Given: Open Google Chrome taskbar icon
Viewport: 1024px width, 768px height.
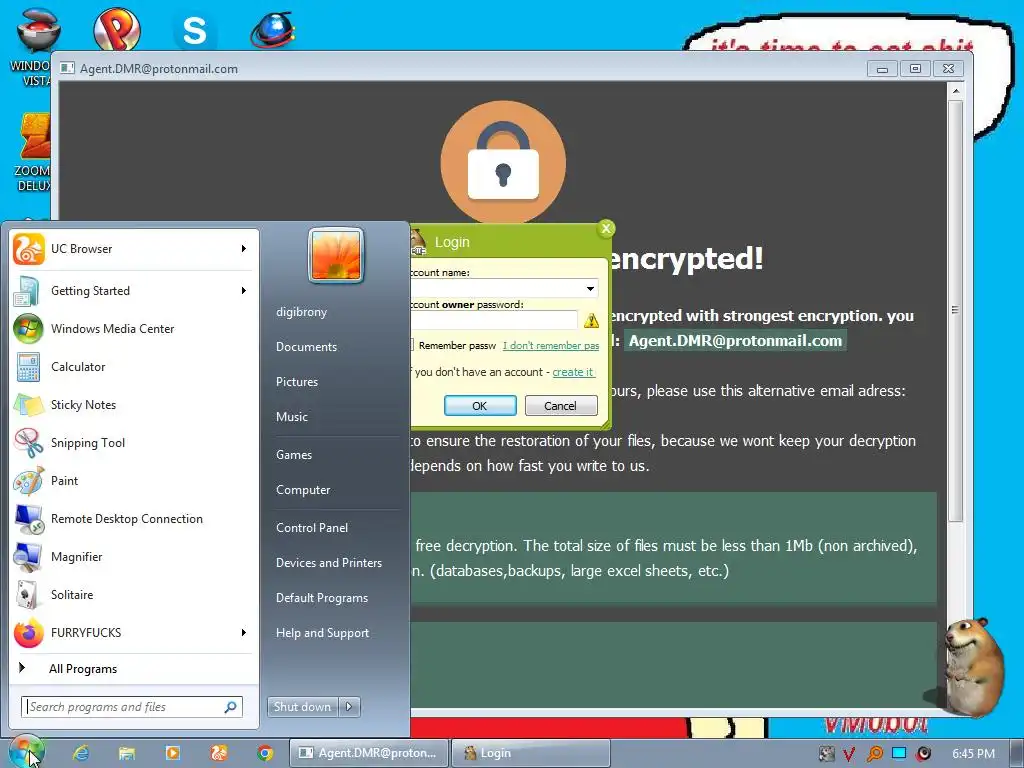Looking at the screenshot, I should click(264, 753).
